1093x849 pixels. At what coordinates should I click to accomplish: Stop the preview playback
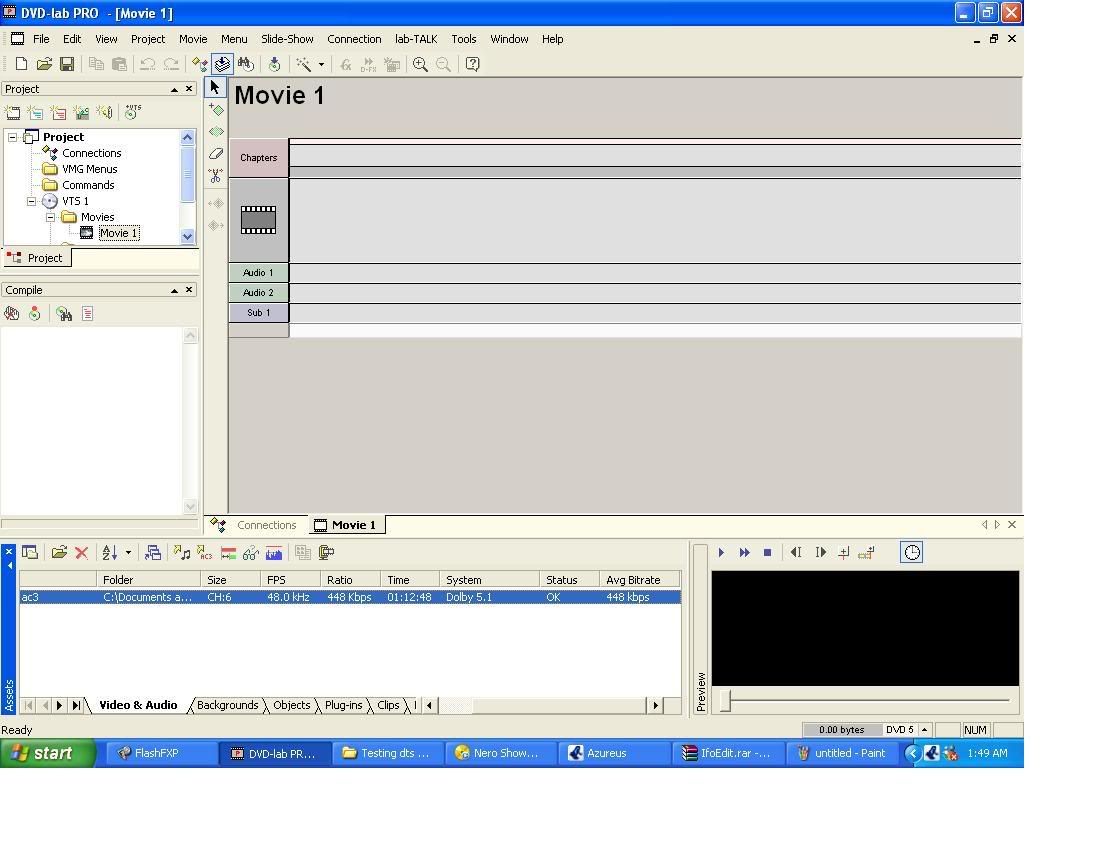click(767, 553)
